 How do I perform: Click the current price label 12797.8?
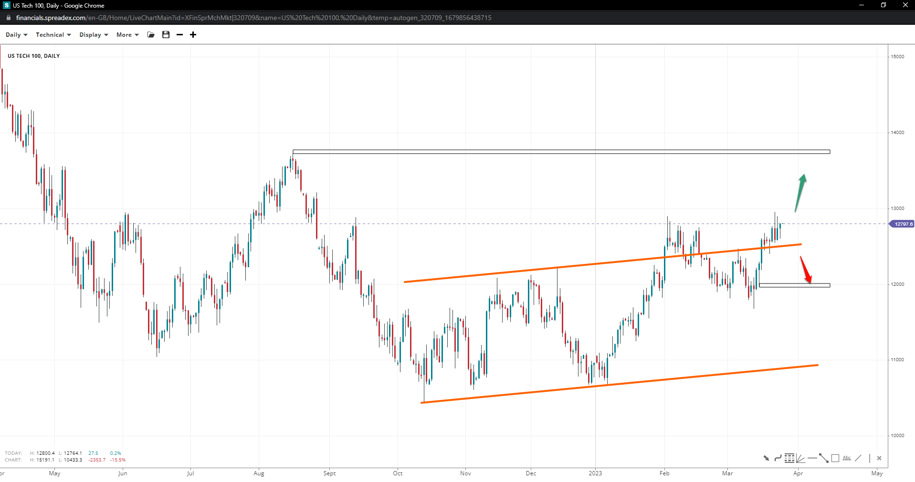pos(902,224)
